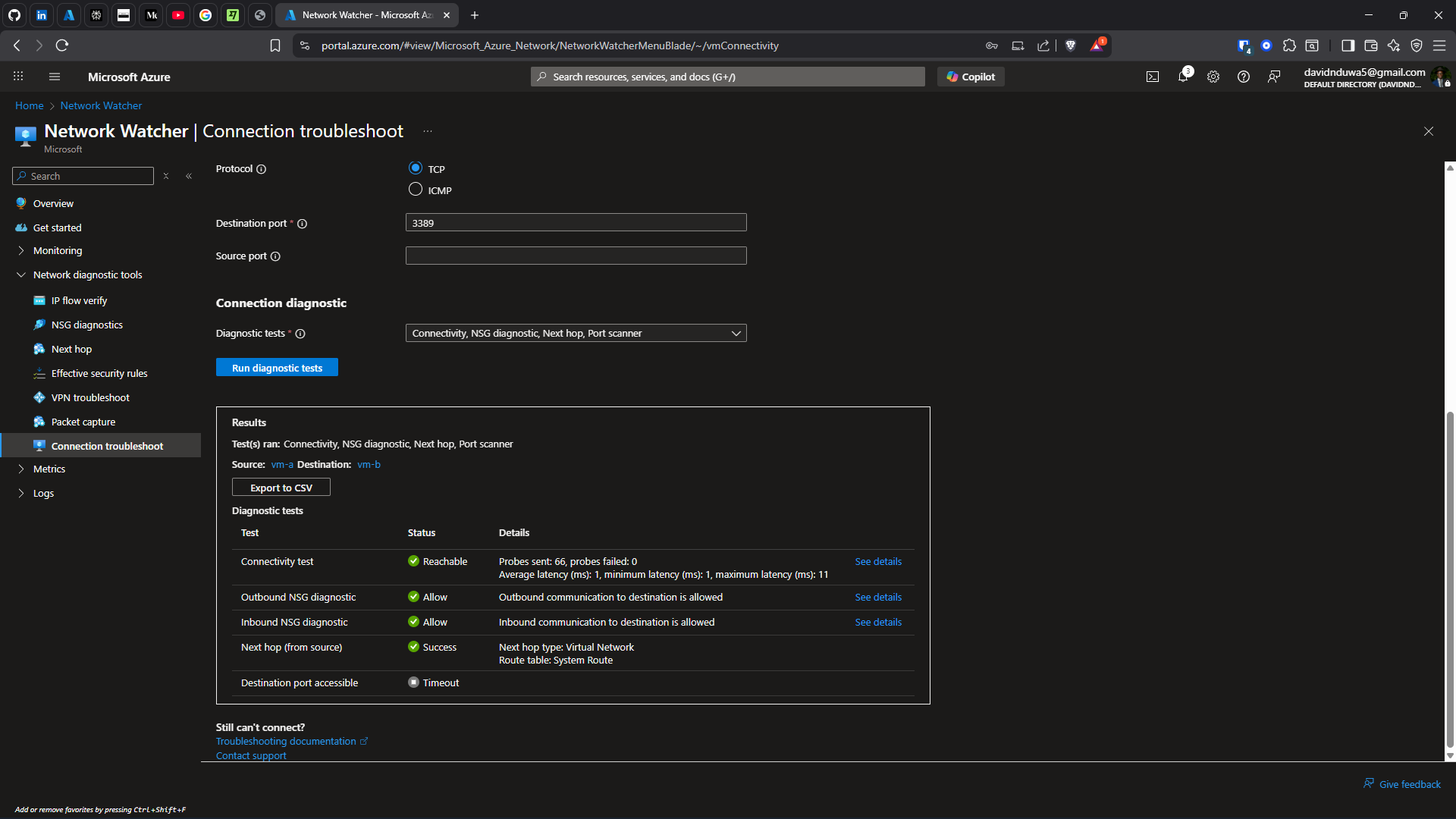Go back in the browser
The image size is (1456, 819).
(x=17, y=45)
